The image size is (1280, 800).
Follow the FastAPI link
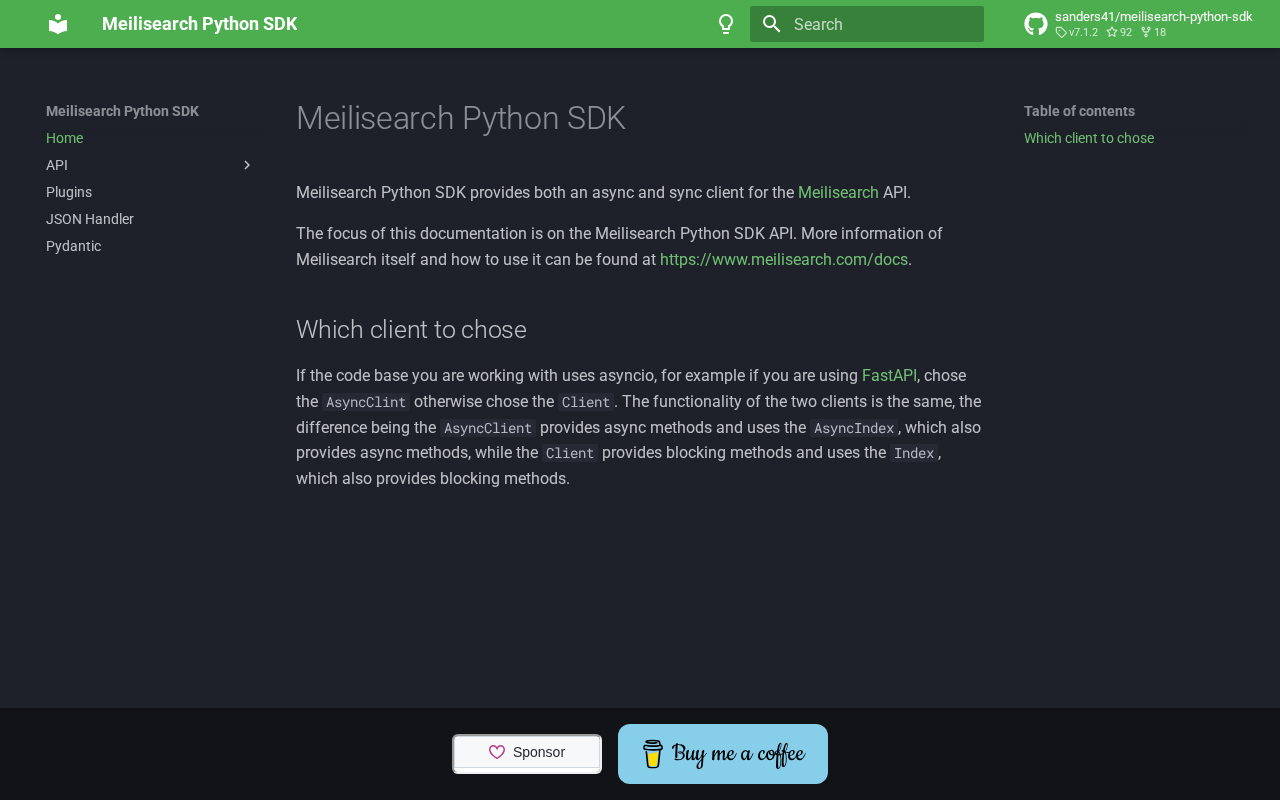click(889, 375)
